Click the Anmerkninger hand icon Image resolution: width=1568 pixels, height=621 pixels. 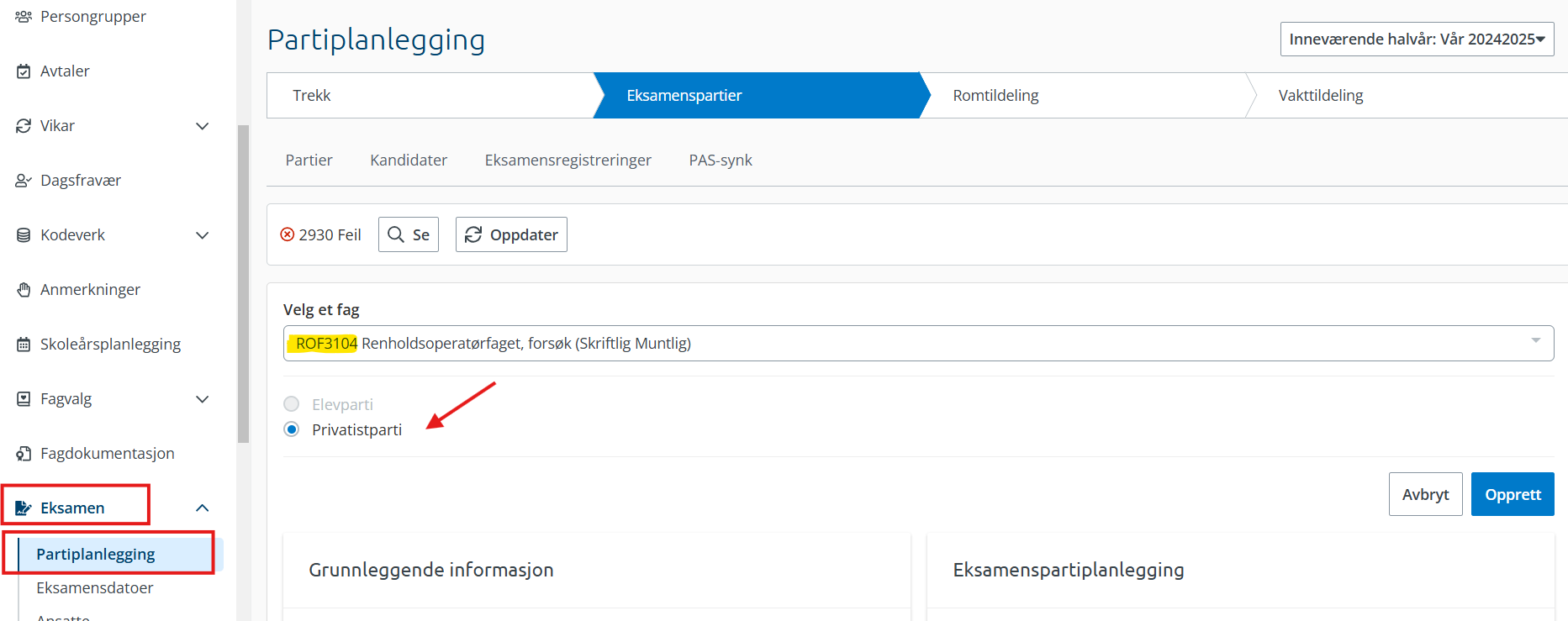(x=24, y=290)
